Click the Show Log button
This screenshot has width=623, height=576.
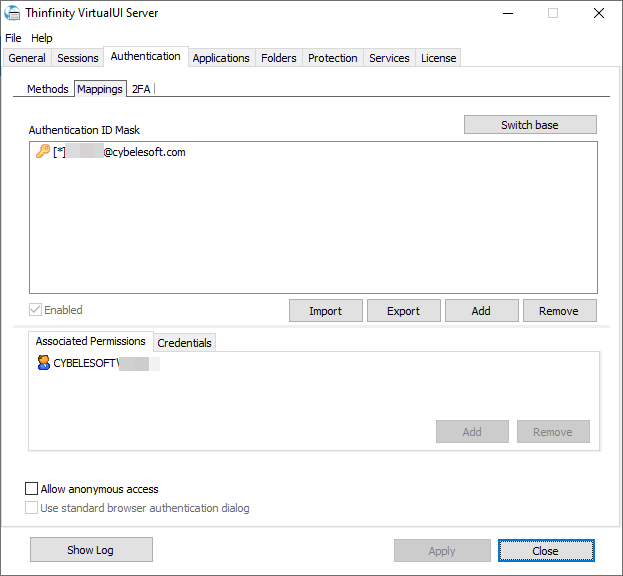pyautogui.click(x=91, y=550)
